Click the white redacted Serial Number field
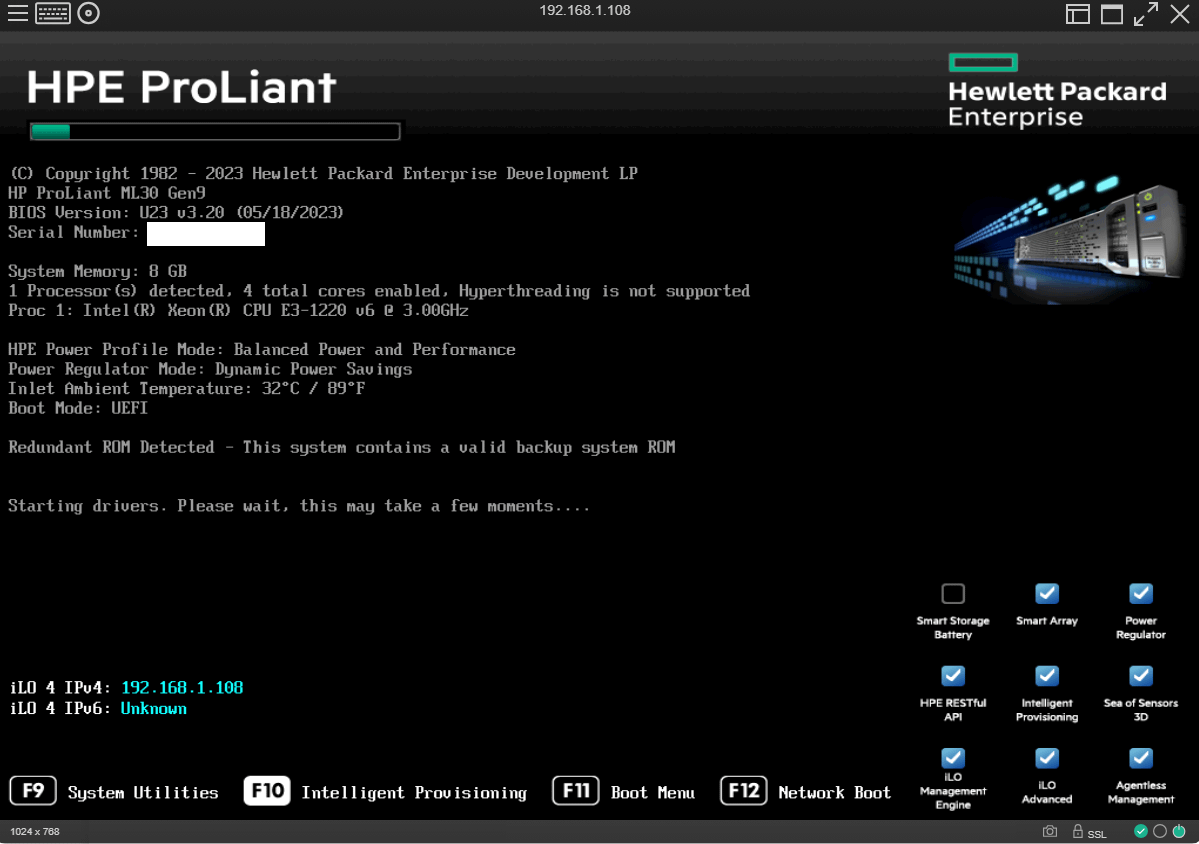The height and width of the screenshot is (844, 1199). (x=206, y=233)
